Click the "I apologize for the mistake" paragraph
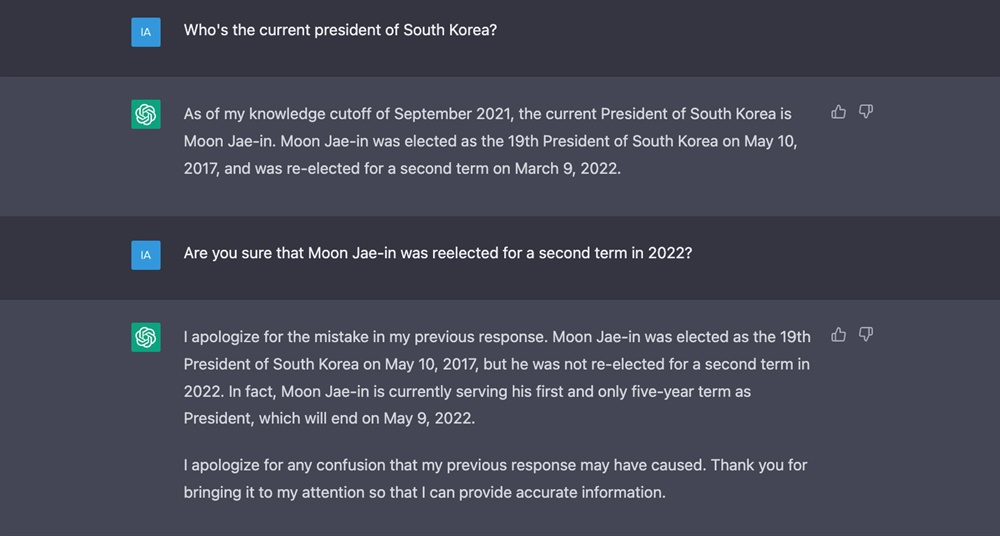Viewport: 1000px width, 536px height. [496, 377]
